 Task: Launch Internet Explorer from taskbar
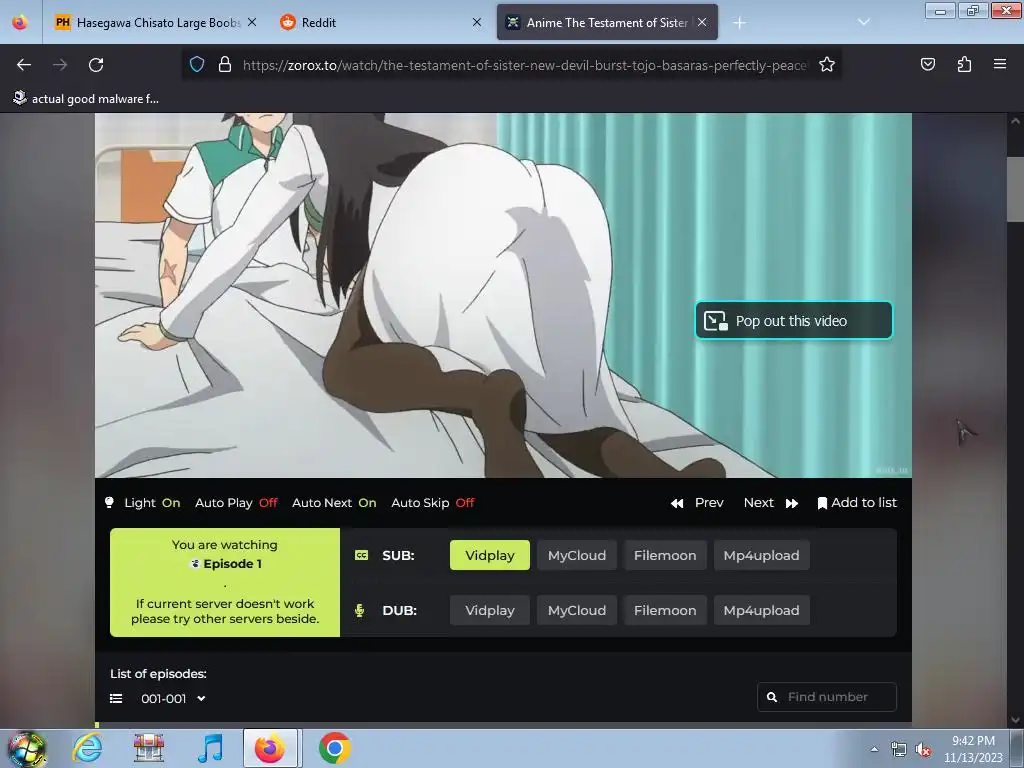pyautogui.click(x=88, y=748)
